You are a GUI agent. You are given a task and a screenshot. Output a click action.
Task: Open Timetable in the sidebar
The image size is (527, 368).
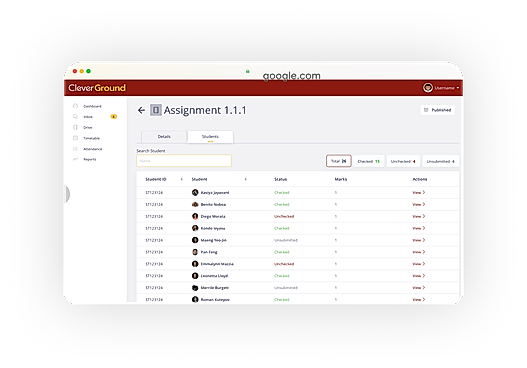click(87, 138)
